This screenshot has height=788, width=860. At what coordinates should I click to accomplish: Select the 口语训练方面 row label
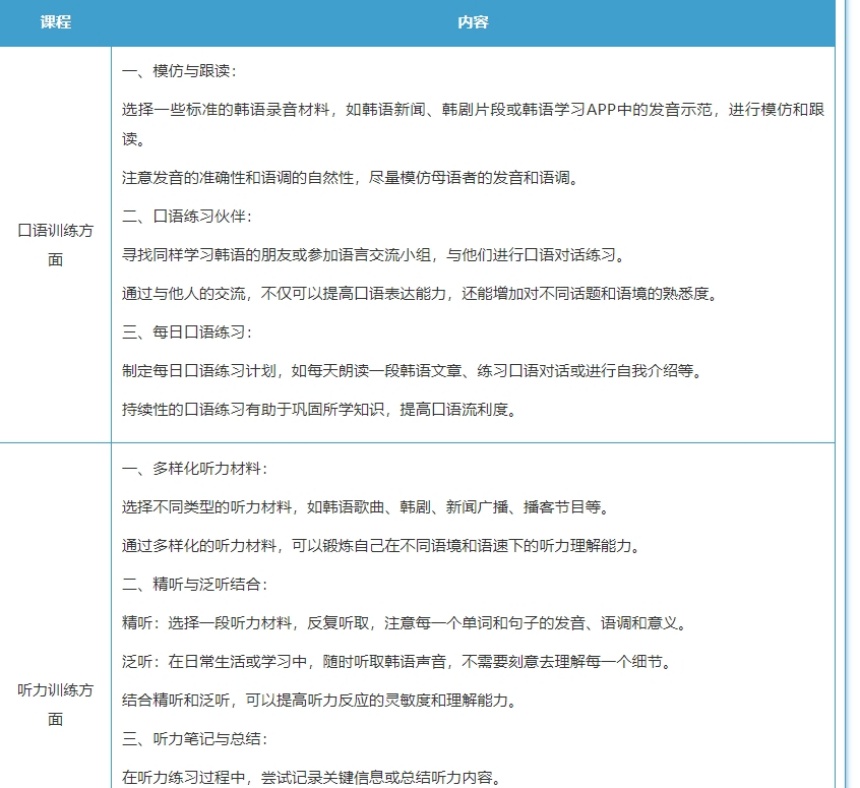point(55,245)
